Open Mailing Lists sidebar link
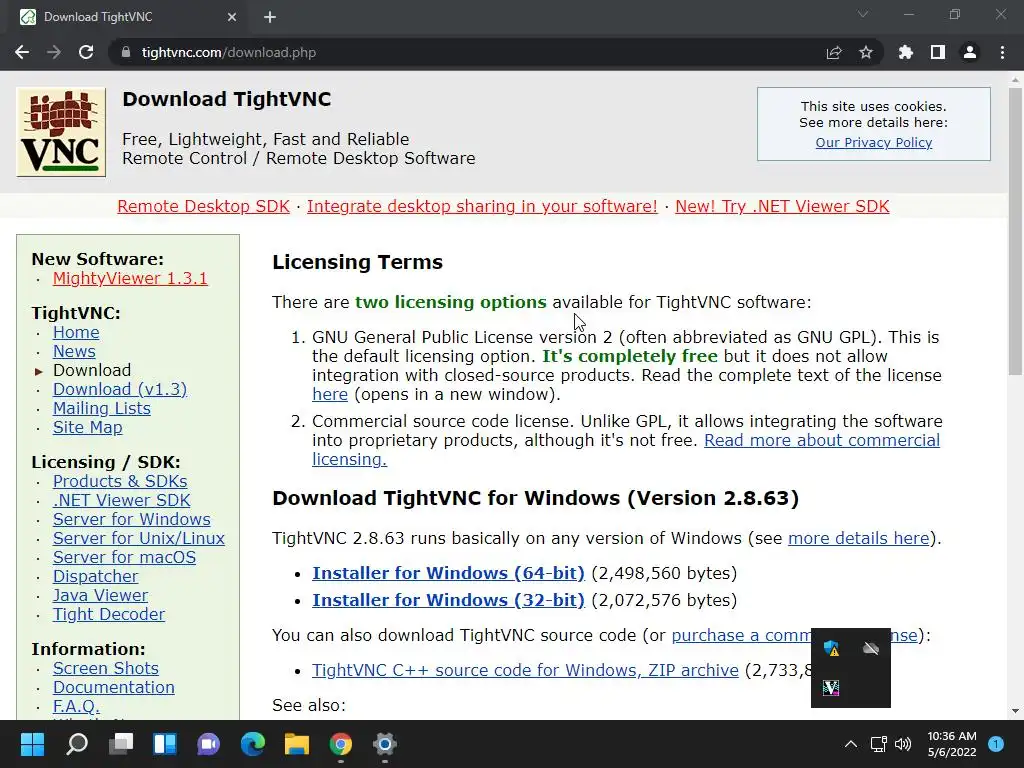Viewport: 1024px width, 768px height. (x=101, y=408)
